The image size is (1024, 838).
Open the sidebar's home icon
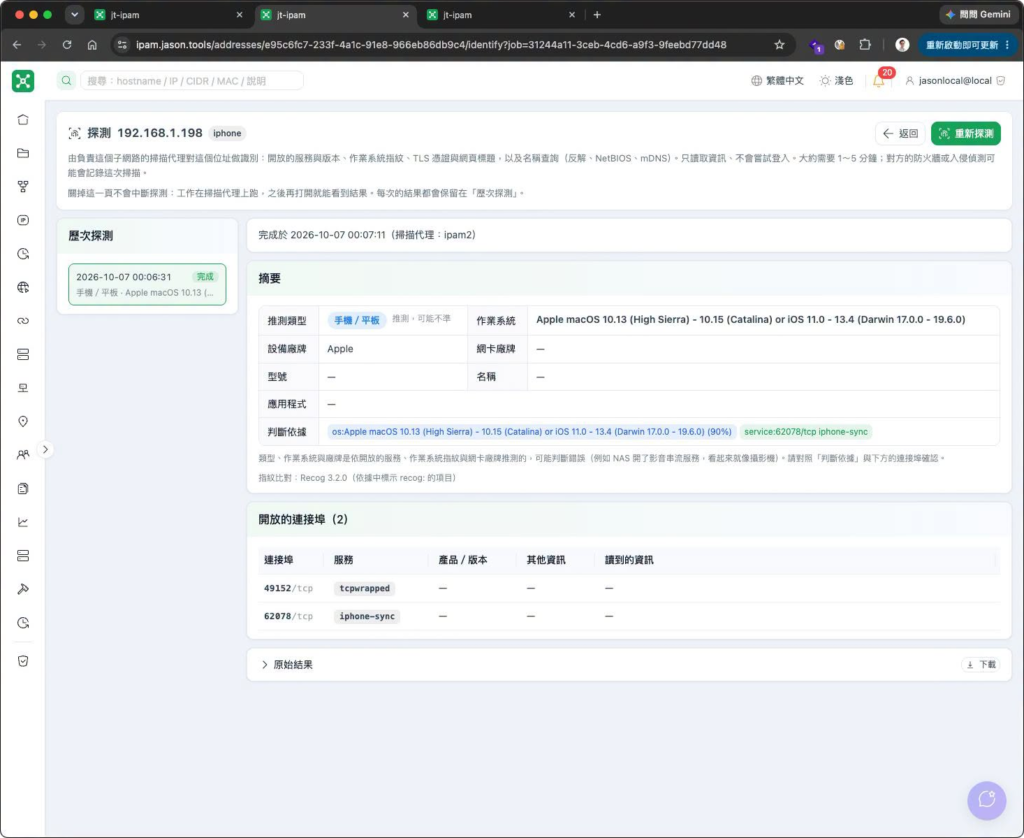click(x=23, y=120)
